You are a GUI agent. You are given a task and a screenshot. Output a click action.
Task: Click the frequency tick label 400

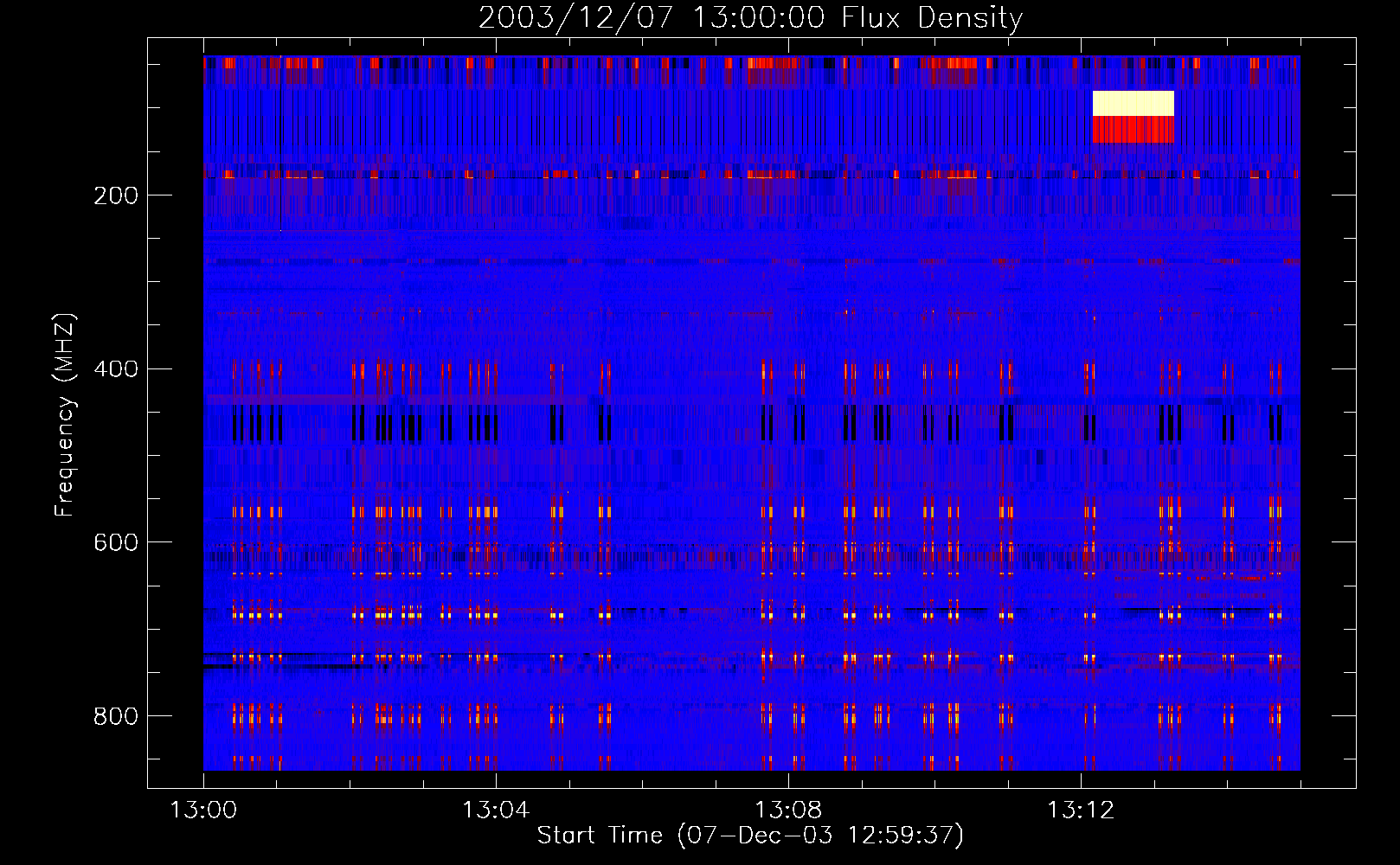click(x=116, y=369)
